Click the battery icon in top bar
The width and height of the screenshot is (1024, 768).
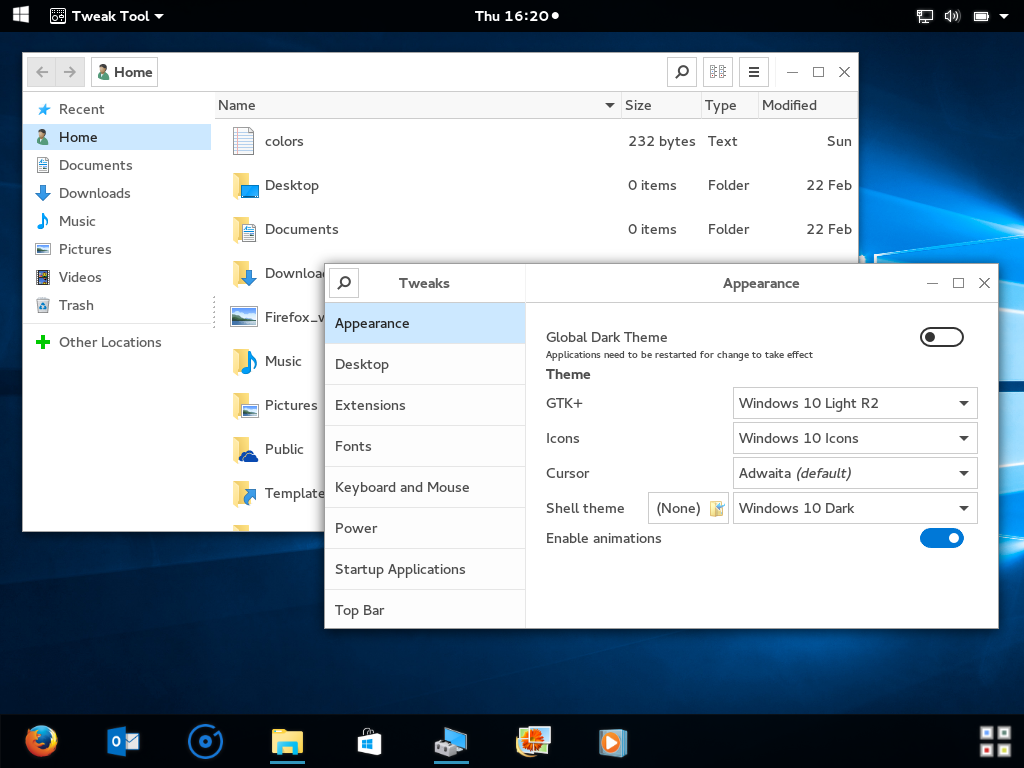981,16
